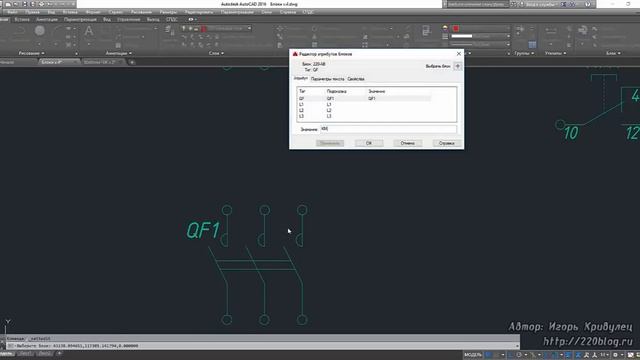Click the Measure icon in Утилиты panel

[551, 30]
